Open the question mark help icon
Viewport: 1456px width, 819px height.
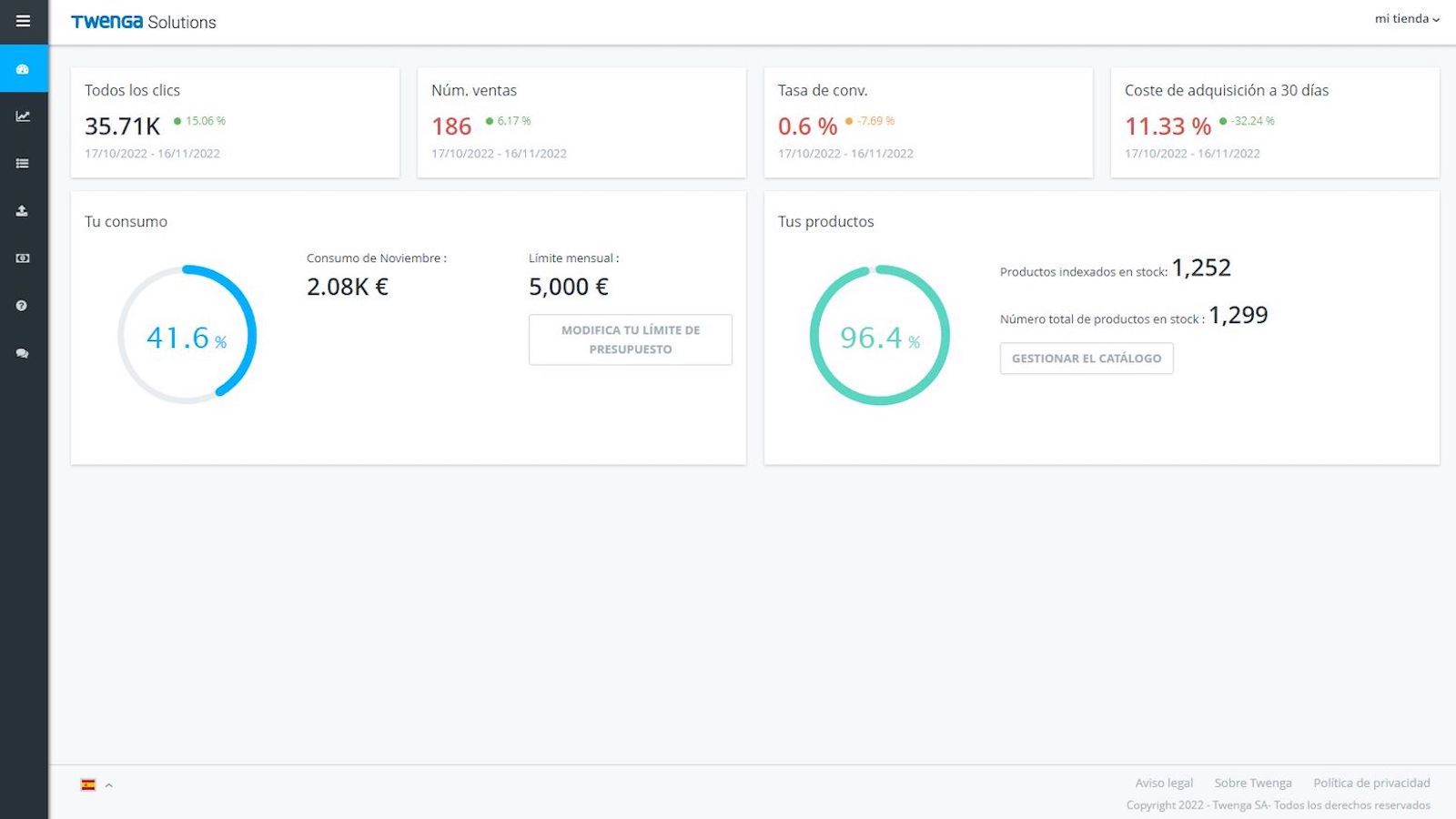(24, 306)
